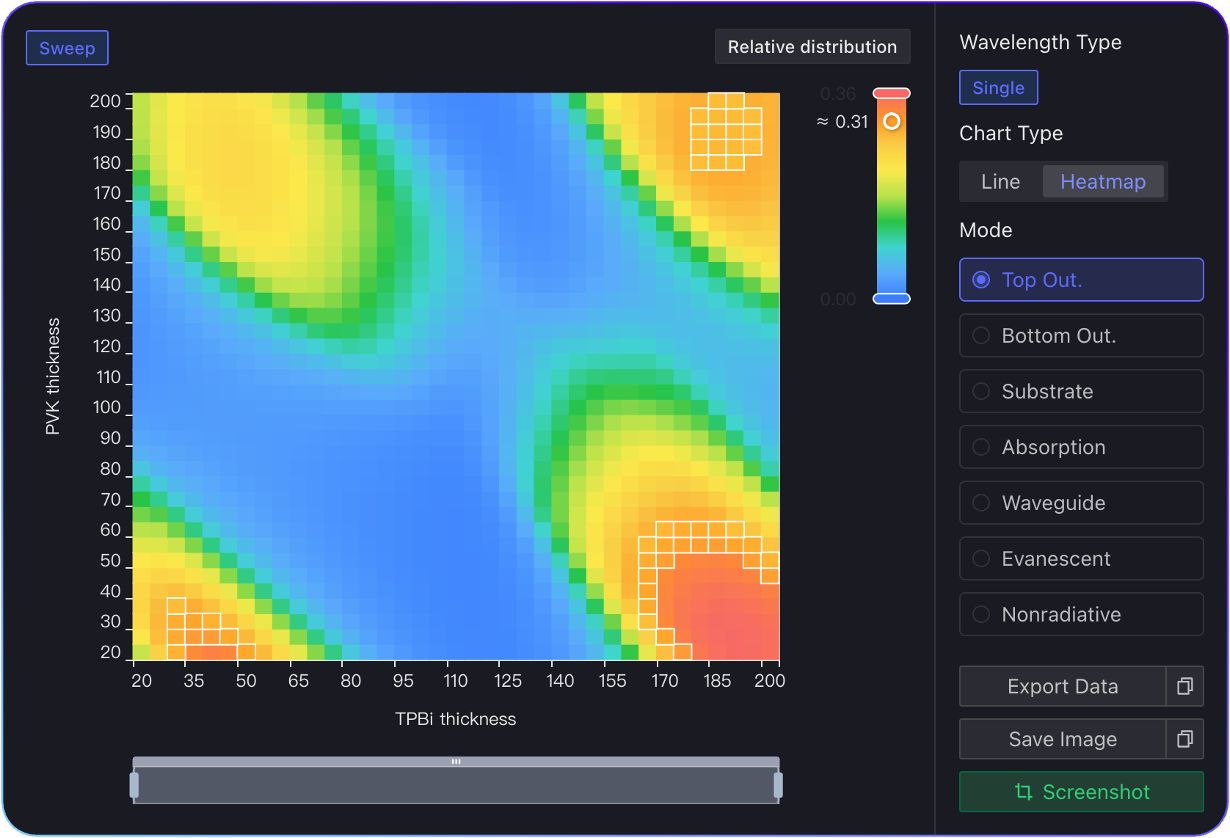Click x-axis tick label 110
The height and width of the screenshot is (838, 1230).
click(456, 681)
